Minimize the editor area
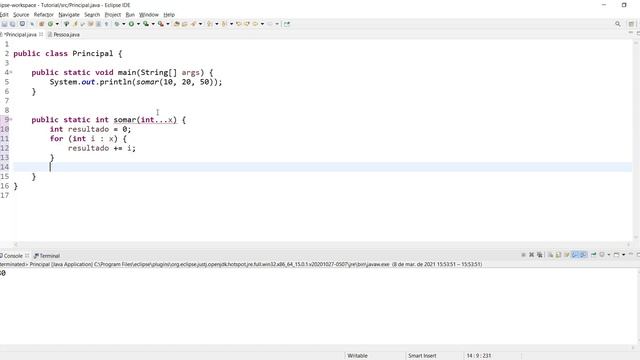The image size is (640, 360). coord(631,33)
